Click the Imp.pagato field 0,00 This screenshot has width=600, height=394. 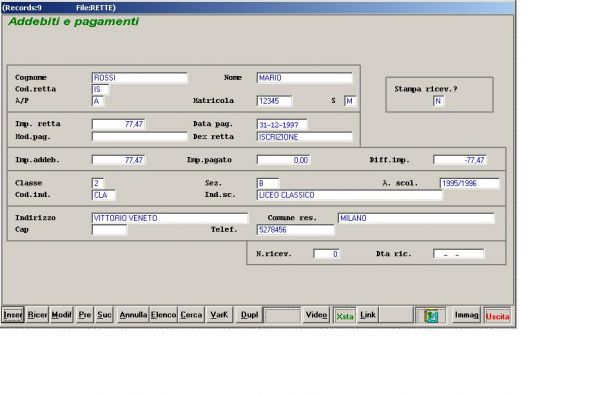tap(284, 160)
